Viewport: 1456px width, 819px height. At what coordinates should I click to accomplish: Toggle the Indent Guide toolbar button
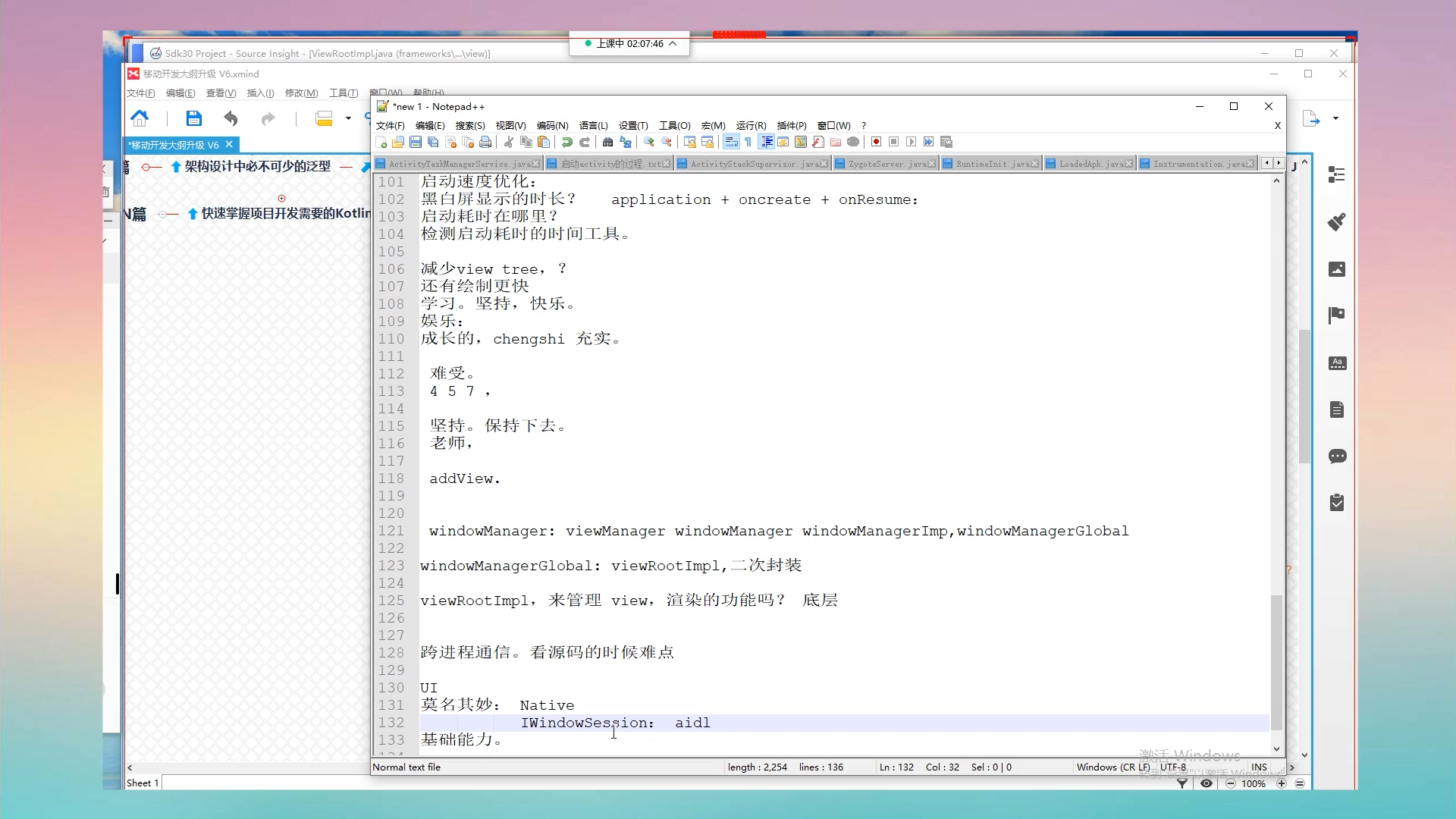coord(766,142)
